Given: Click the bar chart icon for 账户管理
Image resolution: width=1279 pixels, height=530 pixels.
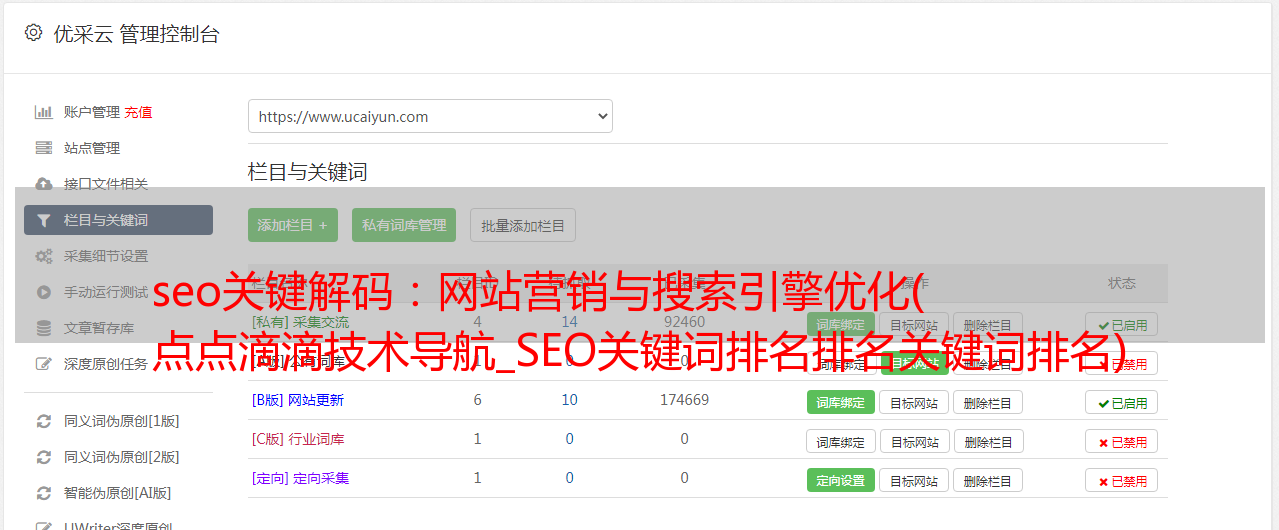Looking at the screenshot, I should [x=43, y=112].
